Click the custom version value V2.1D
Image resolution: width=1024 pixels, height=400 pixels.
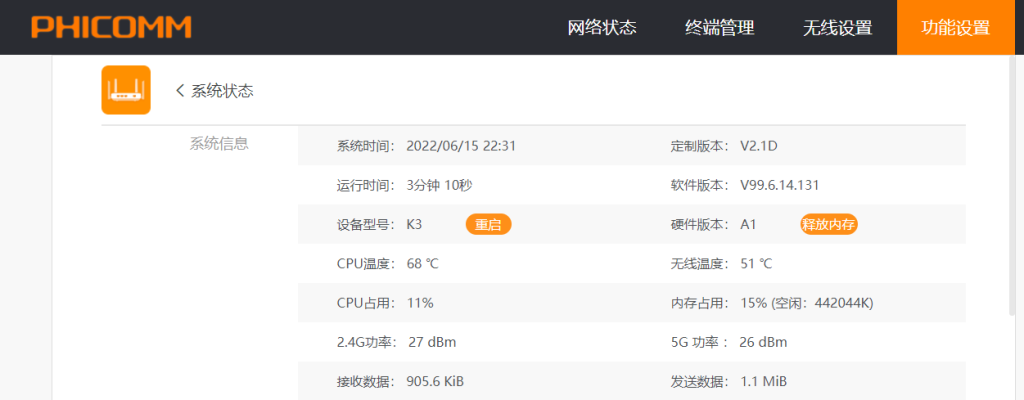[758, 146]
